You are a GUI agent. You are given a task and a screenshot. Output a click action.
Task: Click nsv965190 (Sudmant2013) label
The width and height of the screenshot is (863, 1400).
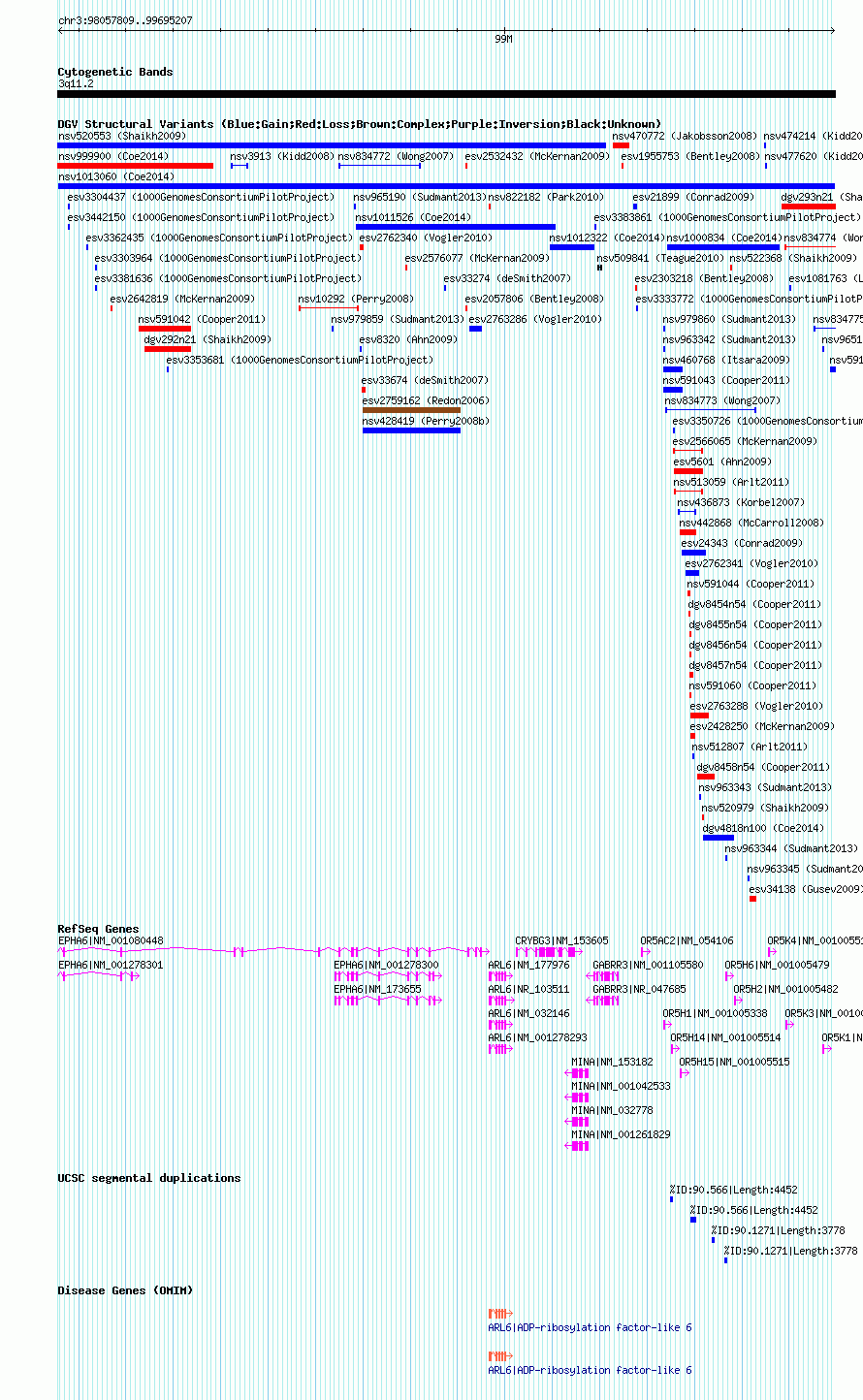point(420,197)
